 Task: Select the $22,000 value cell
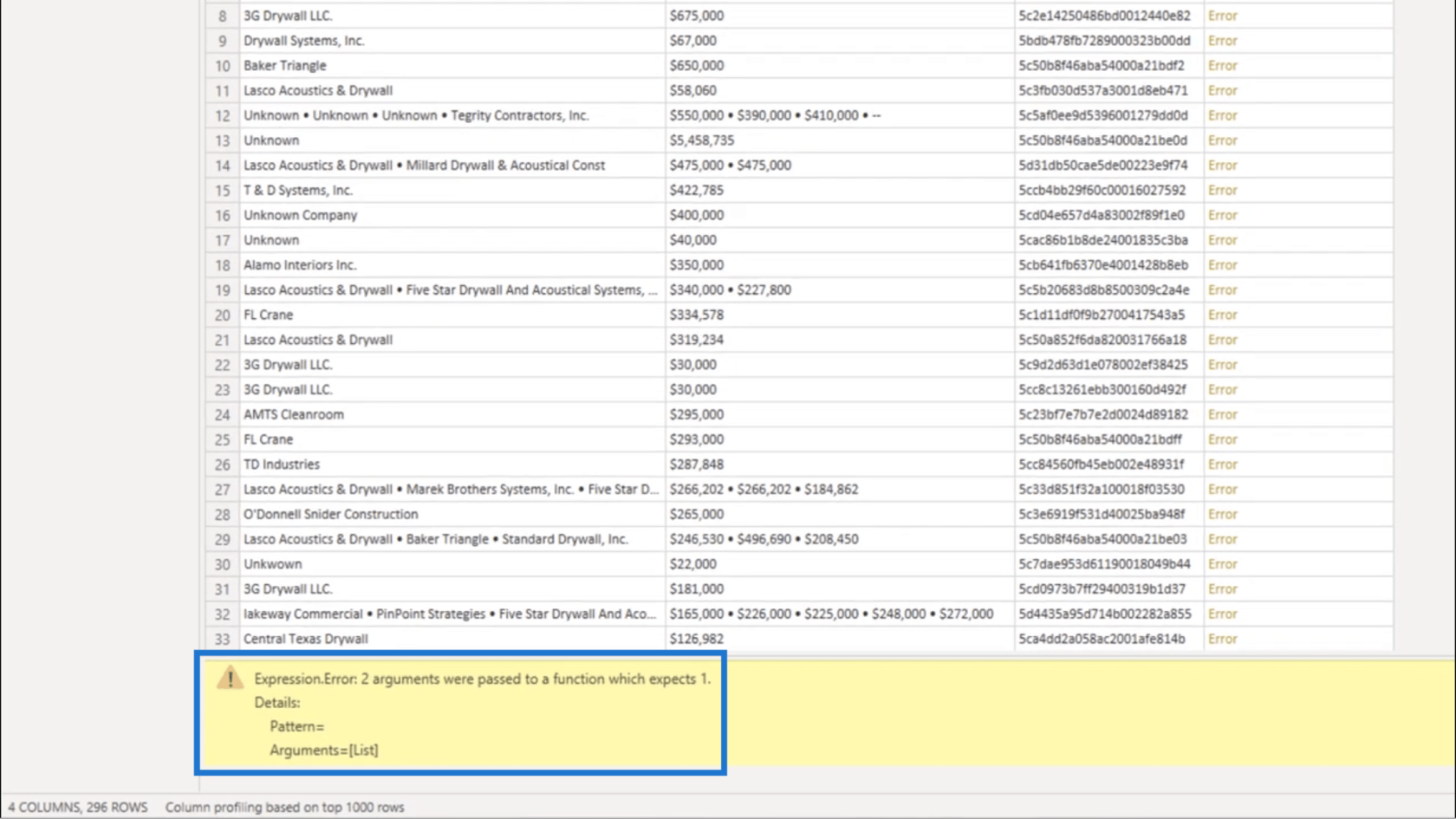pyautogui.click(x=840, y=564)
